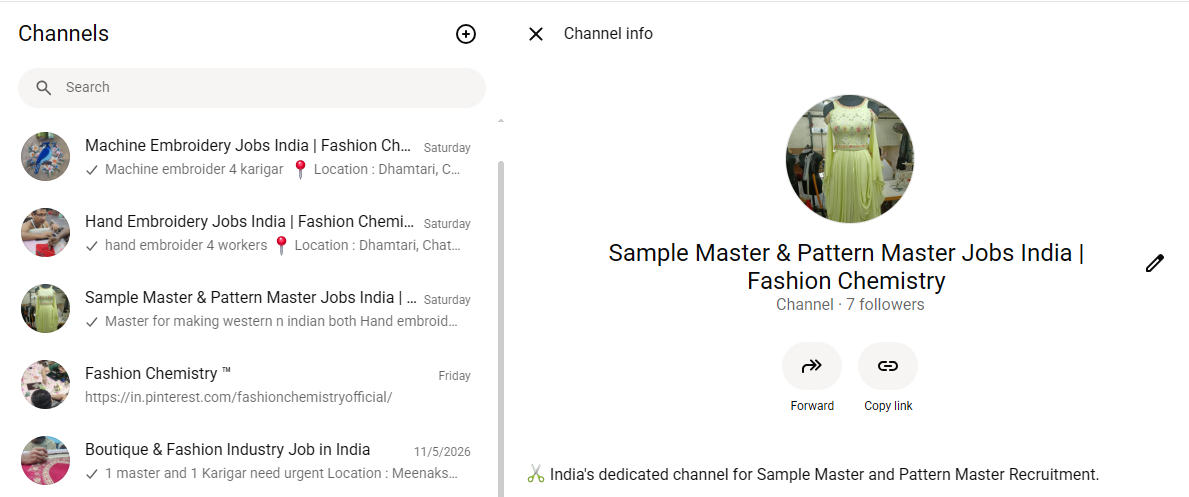
Task: Click the channel description text about recruitment
Action: point(813,475)
